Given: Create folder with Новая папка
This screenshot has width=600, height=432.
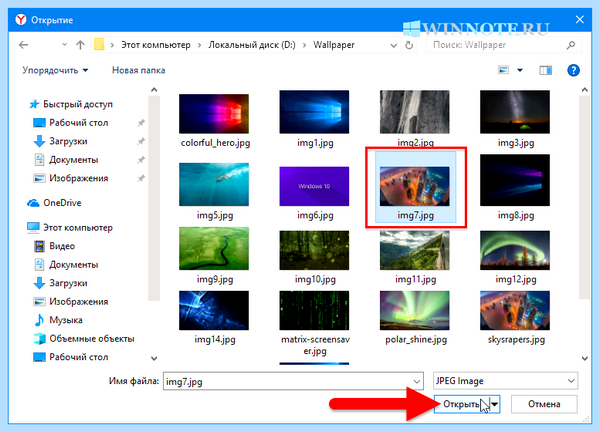Looking at the screenshot, I should pyautogui.click(x=139, y=70).
